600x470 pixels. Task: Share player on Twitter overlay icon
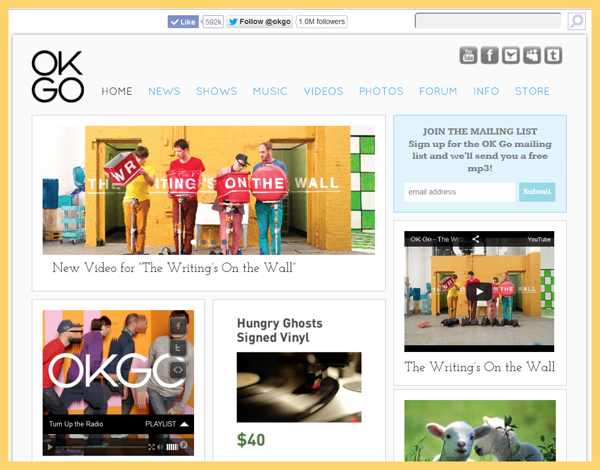click(x=178, y=348)
